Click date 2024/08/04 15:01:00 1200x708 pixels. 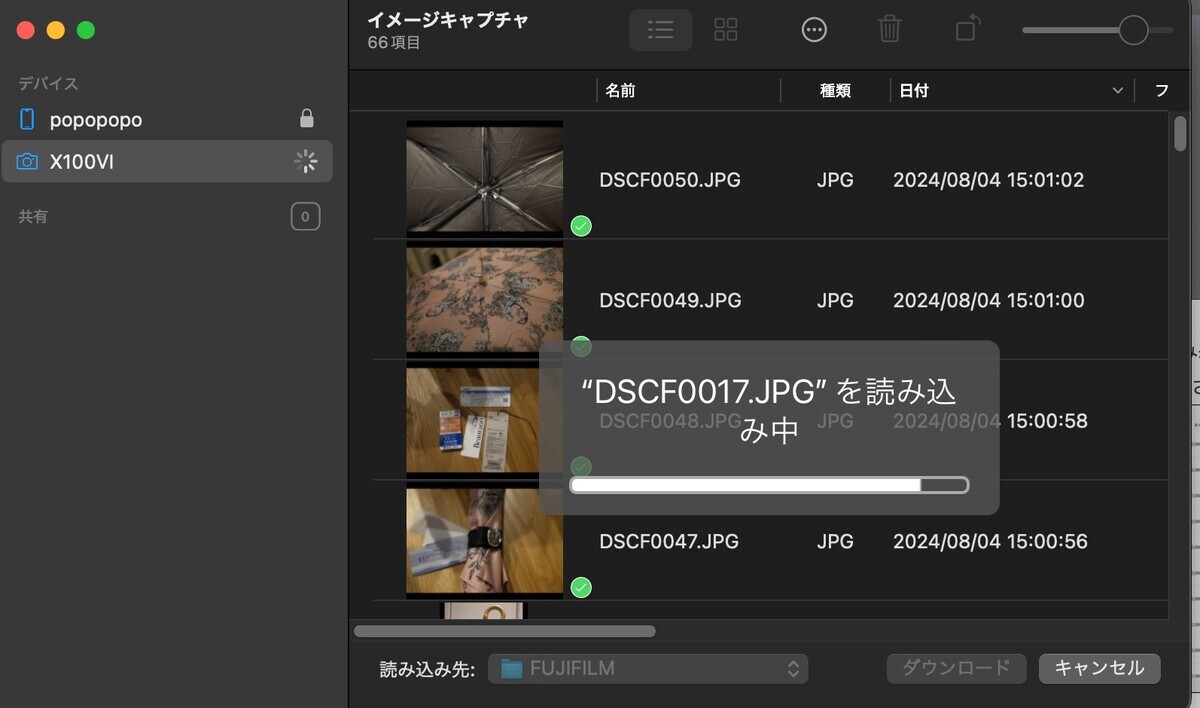[x=988, y=300]
